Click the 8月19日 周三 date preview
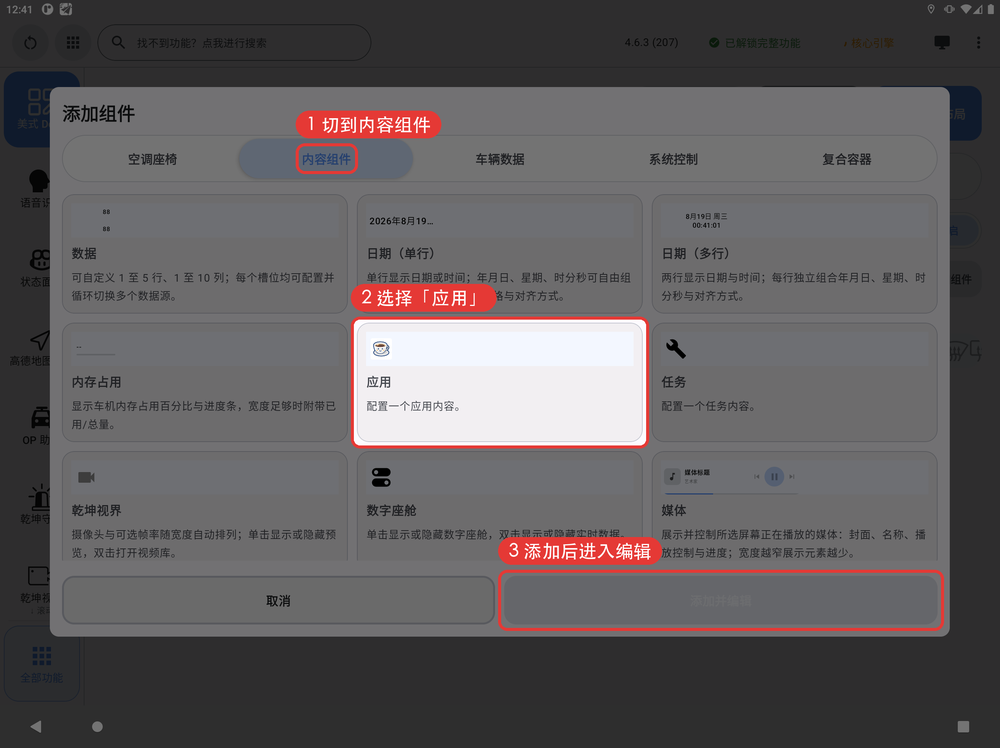1000x748 pixels. (x=706, y=221)
